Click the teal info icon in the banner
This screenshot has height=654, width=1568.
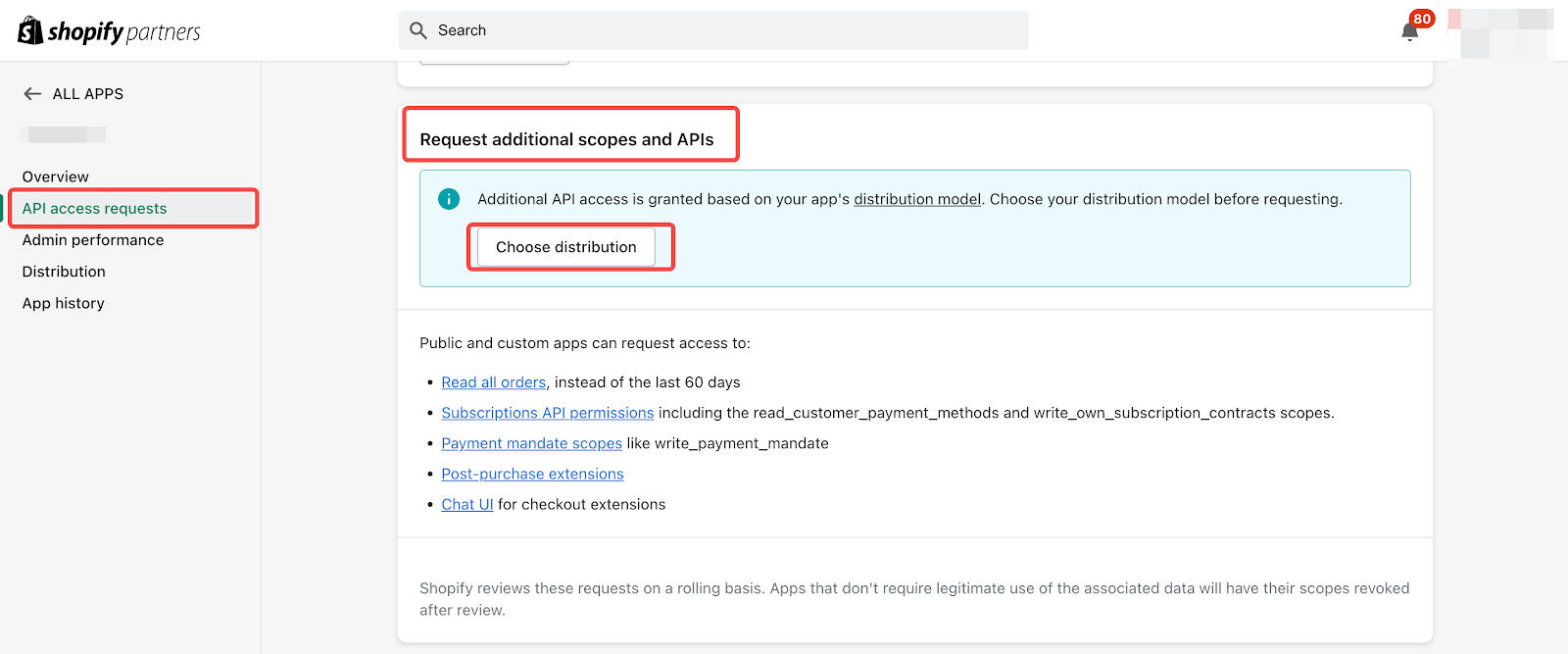click(x=449, y=199)
